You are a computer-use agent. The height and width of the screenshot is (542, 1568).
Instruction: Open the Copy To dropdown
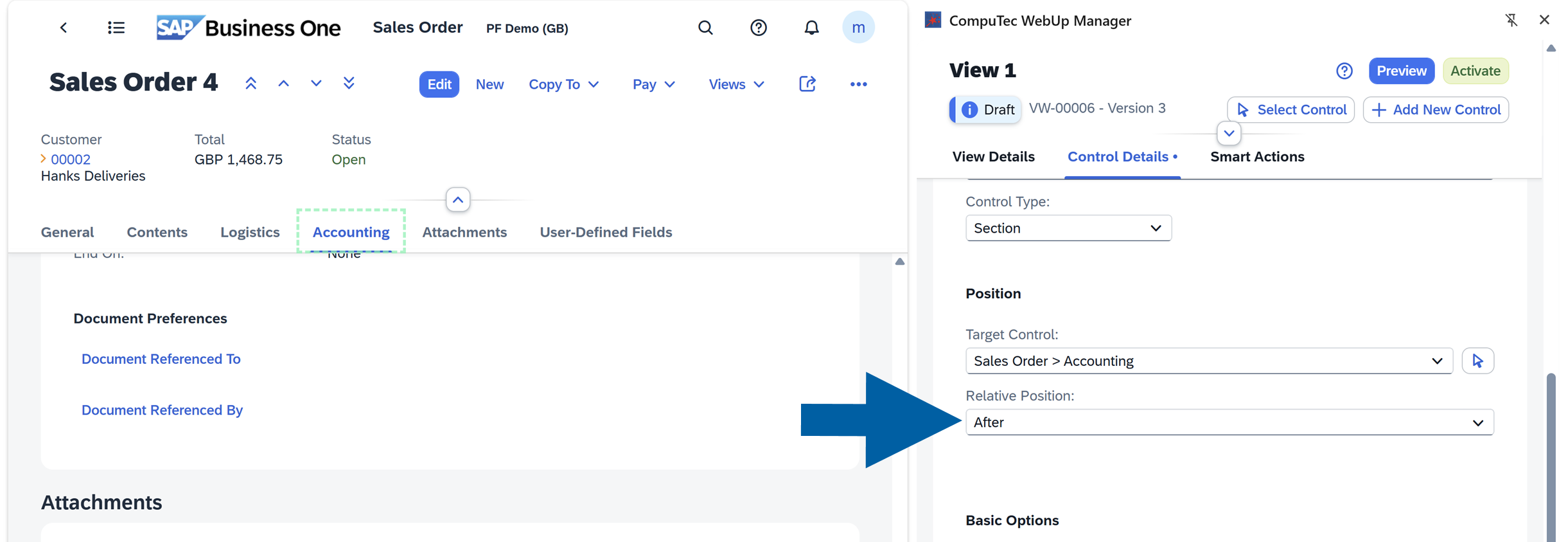tap(564, 84)
